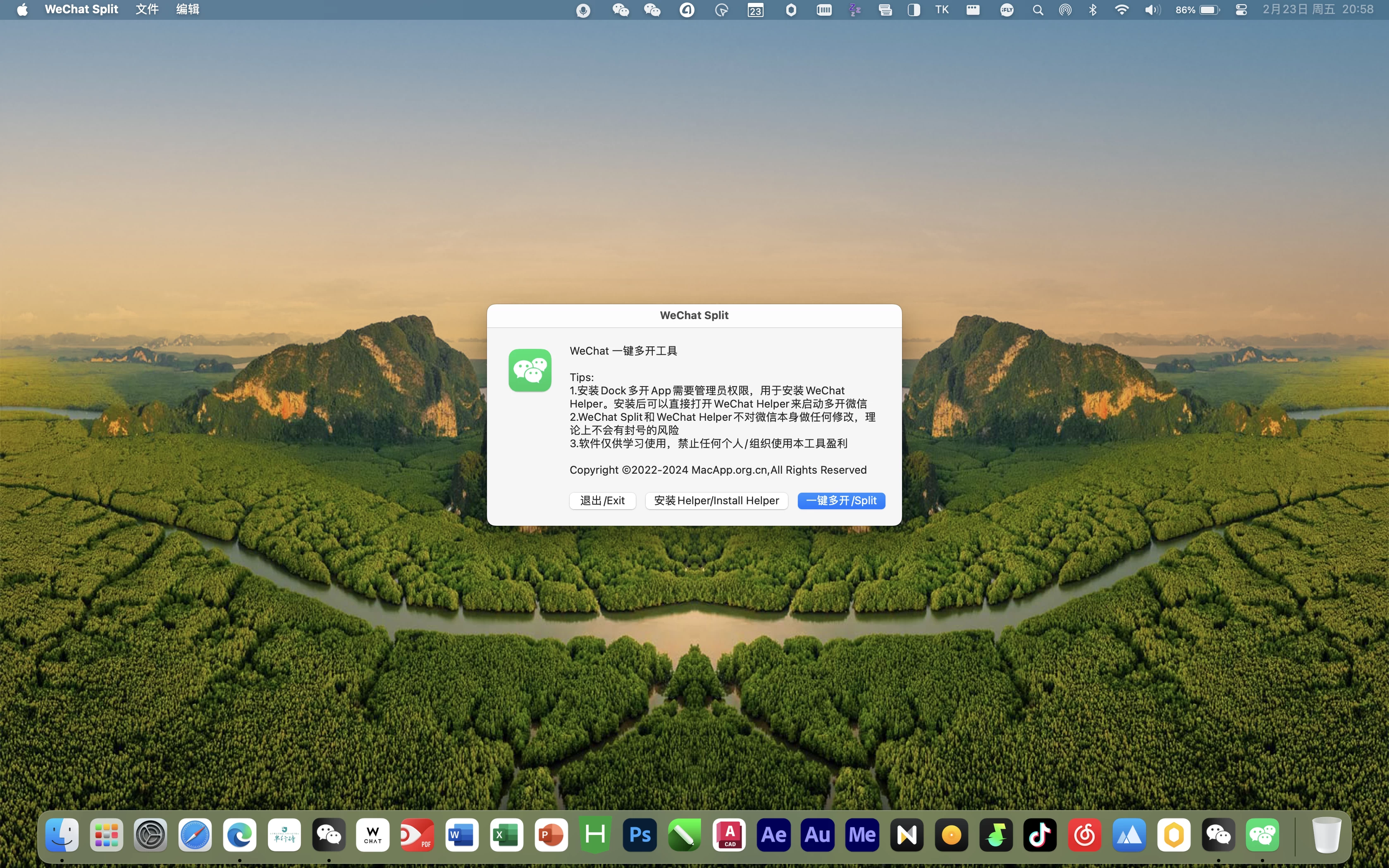Launch PowerPoint from the Dock
The image size is (1389, 868).
551,835
